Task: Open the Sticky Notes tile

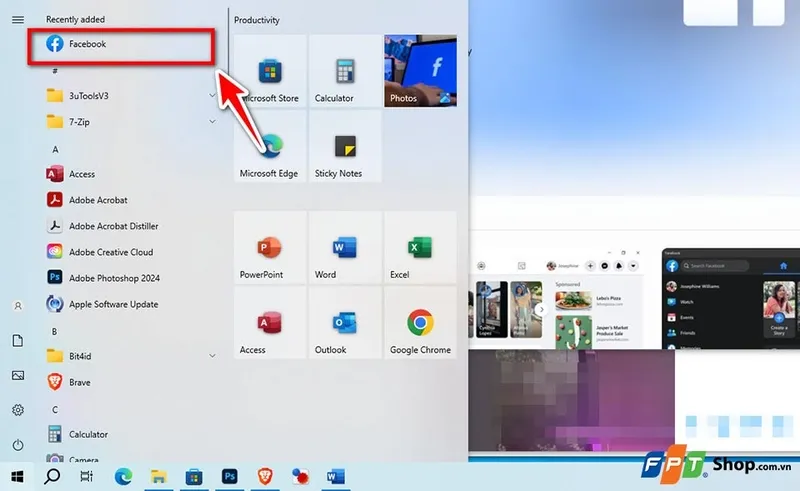Action: click(345, 147)
